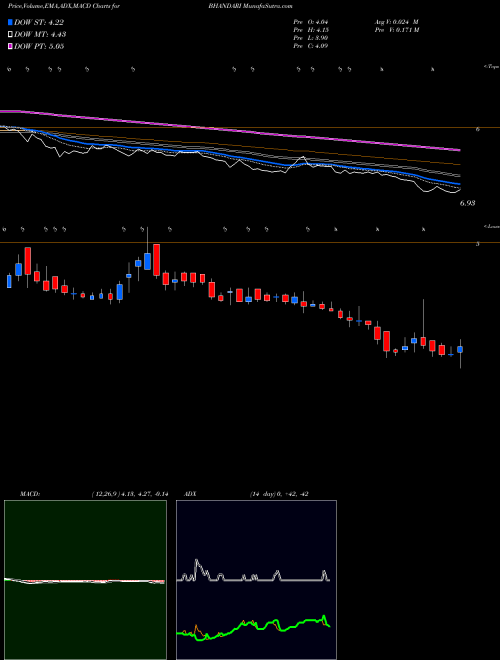Click the Pre H: 4.15 value
The height and width of the screenshot is (660, 500).
[311, 30]
